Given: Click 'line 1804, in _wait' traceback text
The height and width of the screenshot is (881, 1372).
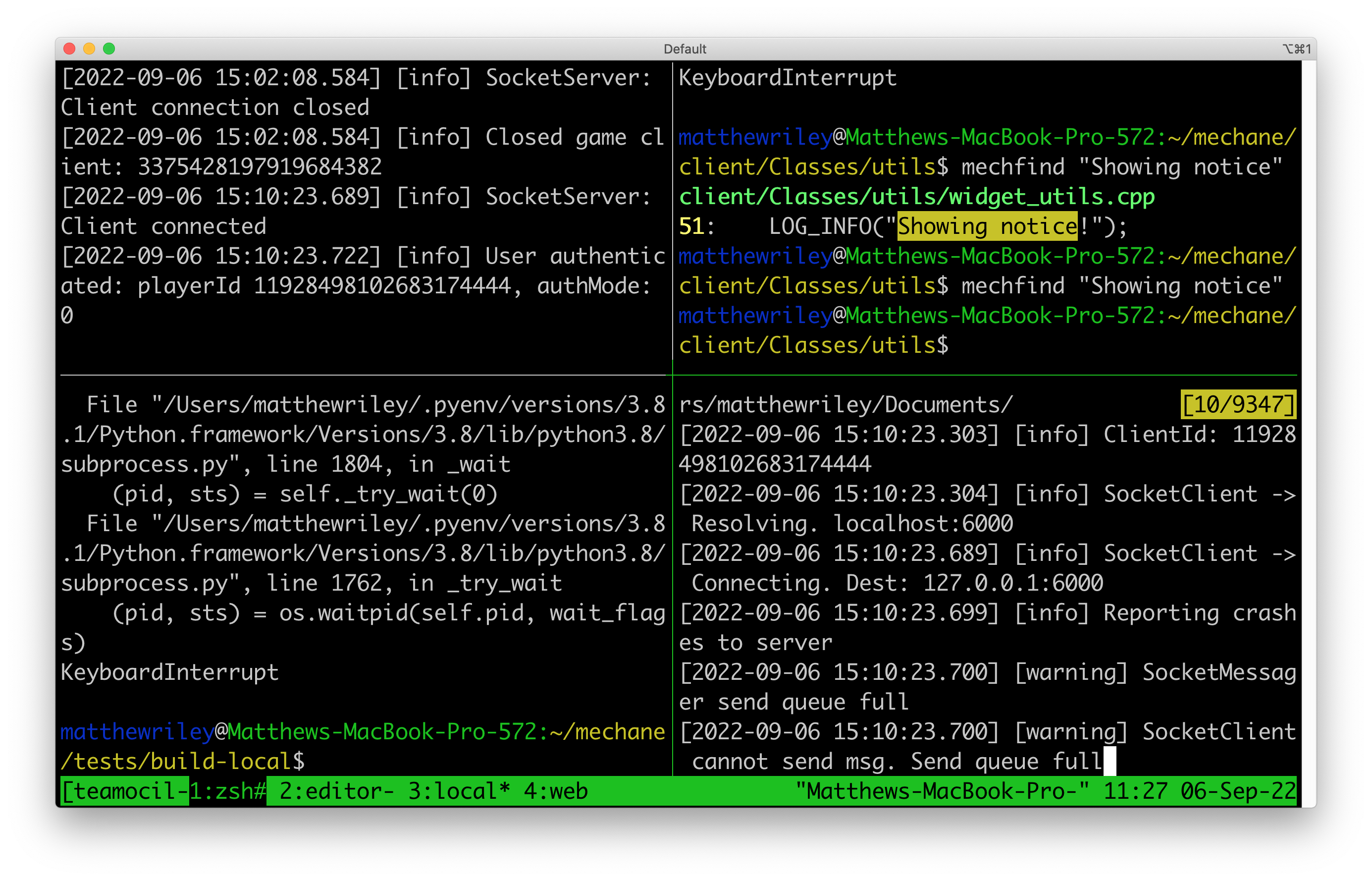Looking at the screenshot, I should pyautogui.click(x=388, y=464).
